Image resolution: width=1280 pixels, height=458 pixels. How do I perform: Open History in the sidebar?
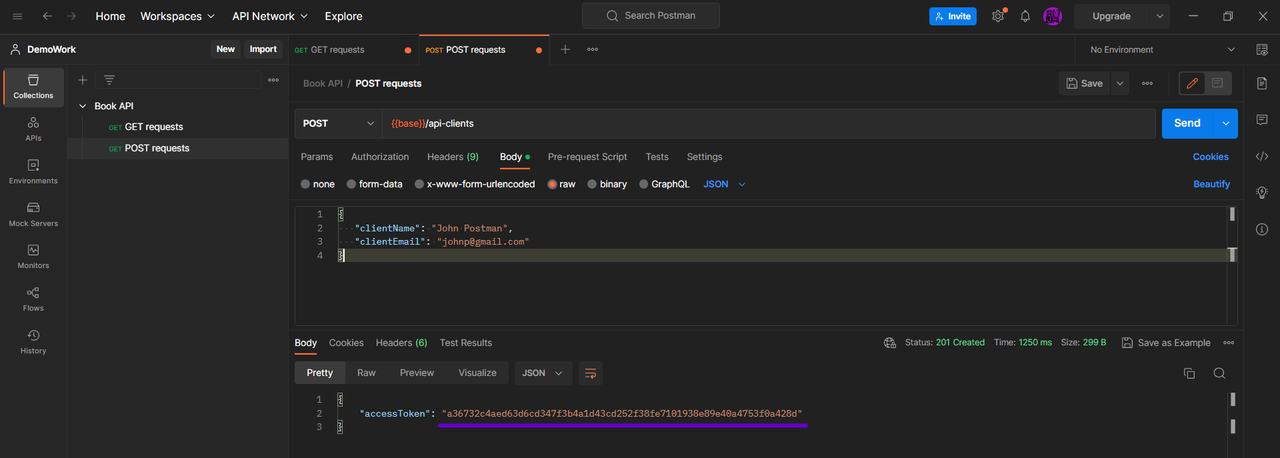33,342
